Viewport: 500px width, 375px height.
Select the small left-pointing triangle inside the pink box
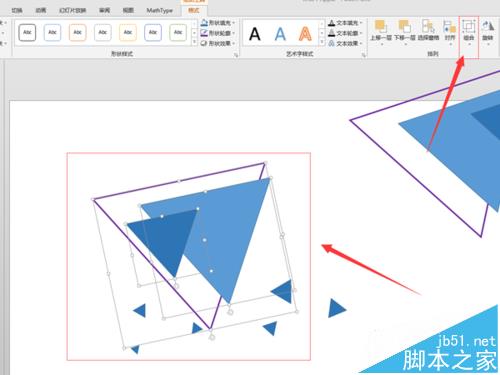click(140, 311)
